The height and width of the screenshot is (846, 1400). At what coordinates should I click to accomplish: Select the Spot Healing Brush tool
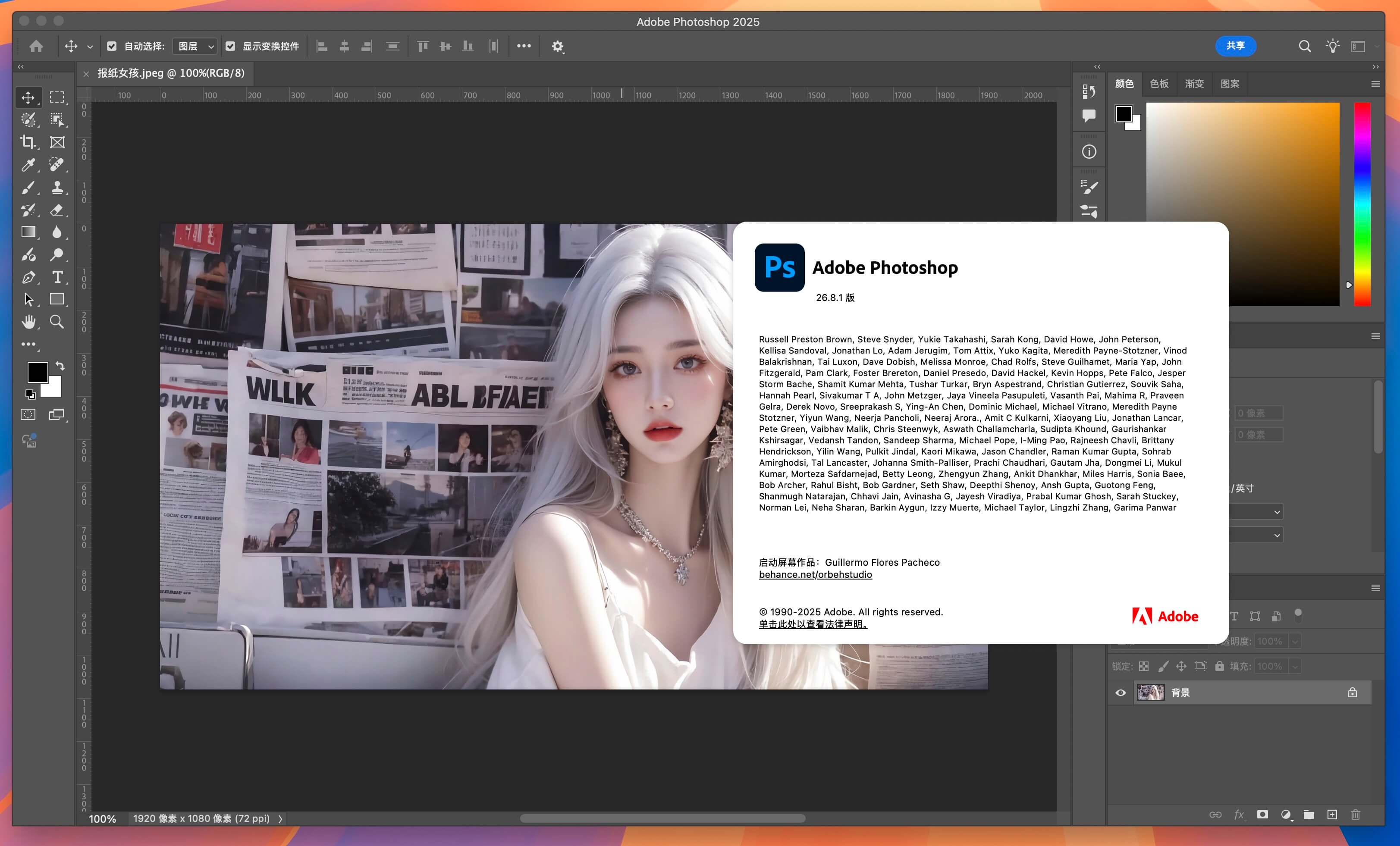pyautogui.click(x=57, y=165)
